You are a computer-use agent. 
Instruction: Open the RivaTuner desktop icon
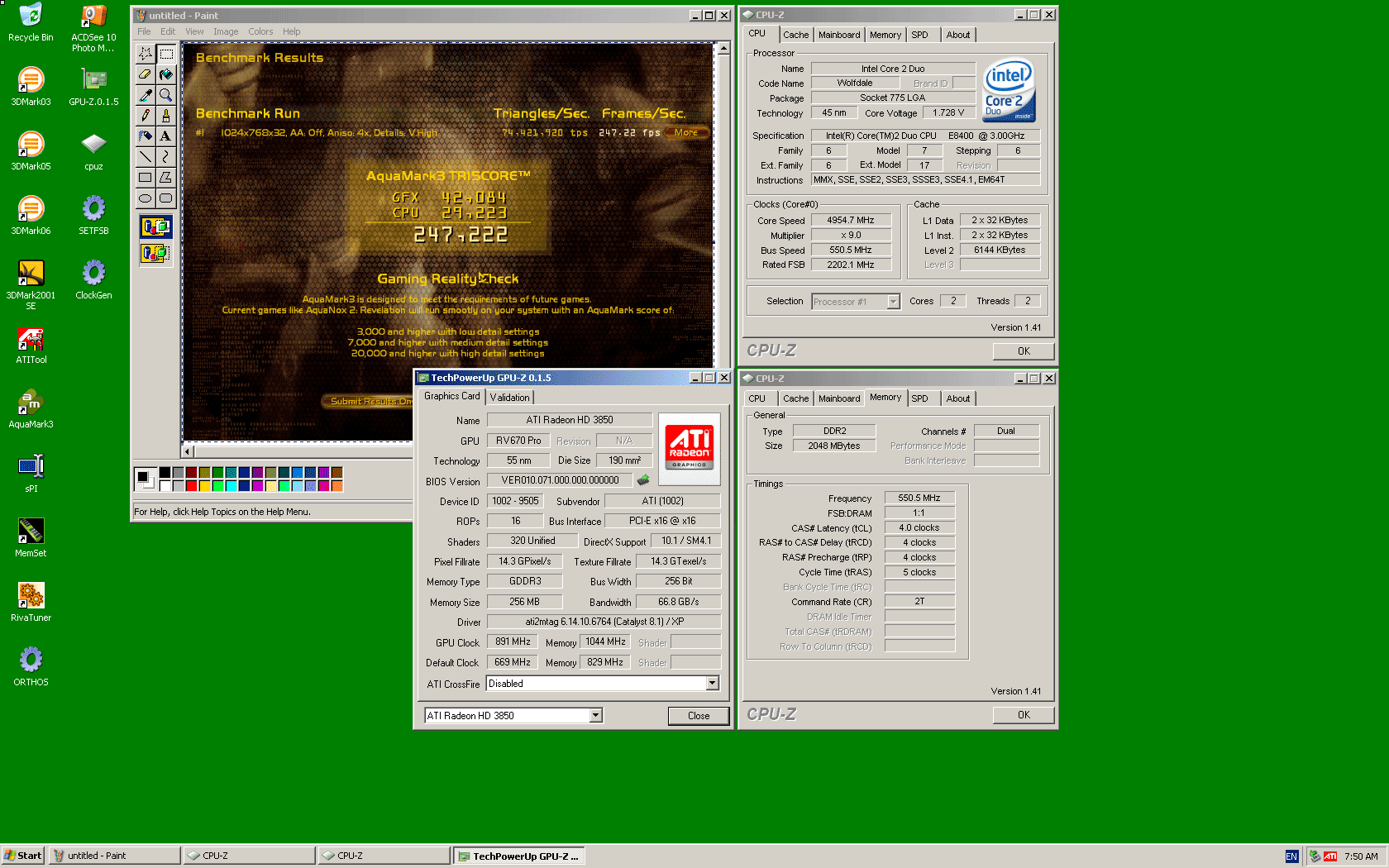click(x=31, y=603)
